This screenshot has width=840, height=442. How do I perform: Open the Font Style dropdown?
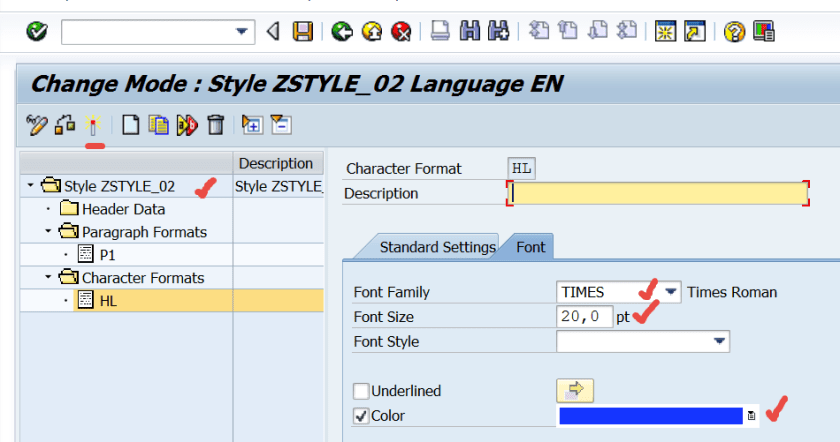point(719,342)
